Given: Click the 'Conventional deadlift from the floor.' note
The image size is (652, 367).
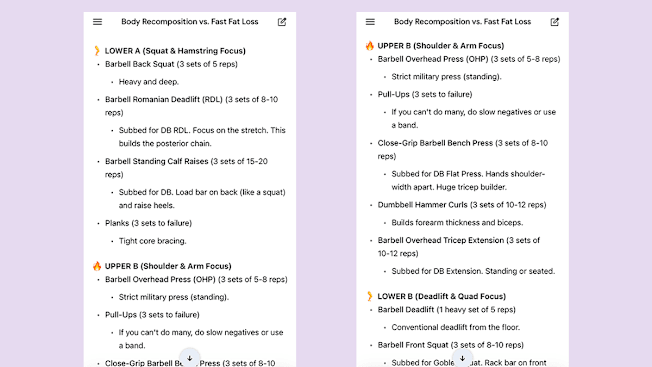Looking at the screenshot, I should [x=456, y=328].
